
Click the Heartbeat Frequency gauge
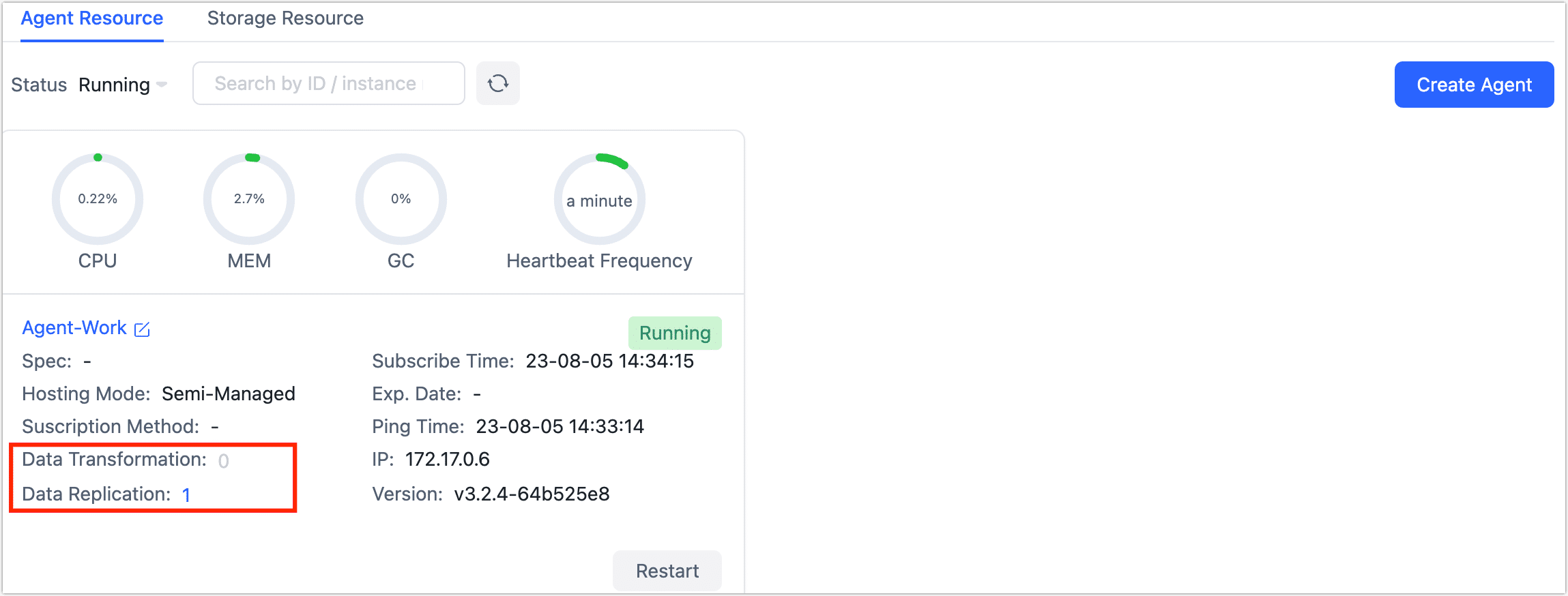[599, 199]
